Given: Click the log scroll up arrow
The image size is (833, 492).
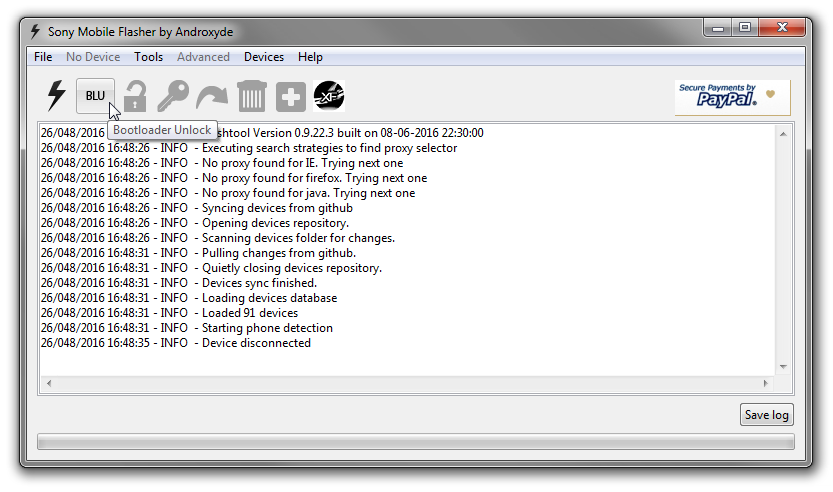Looking at the screenshot, I should (783, 134).
